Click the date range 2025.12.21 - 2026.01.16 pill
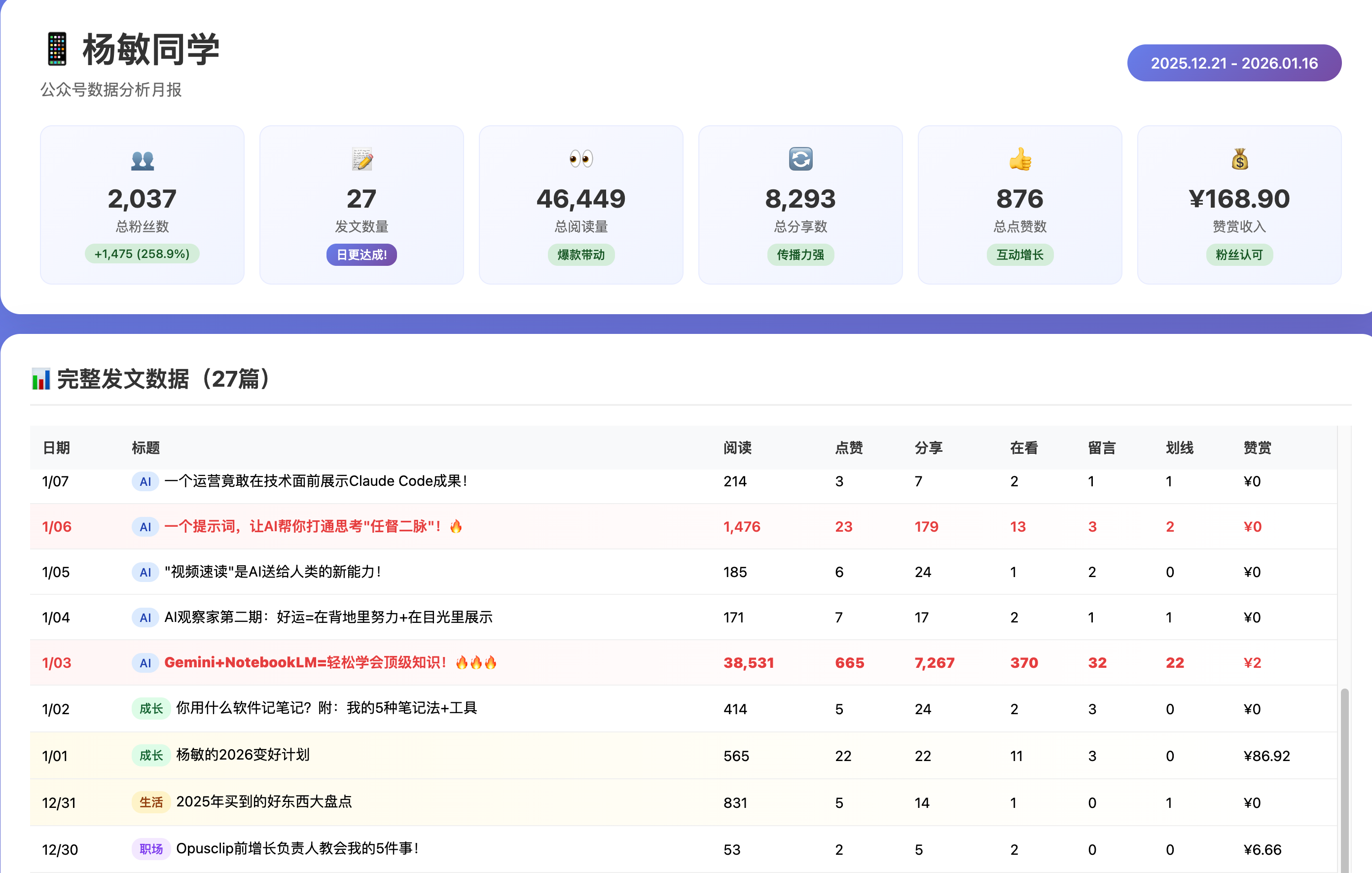Image resolution: width=1372 pixels, height=873 pixels. point(1234,63)
